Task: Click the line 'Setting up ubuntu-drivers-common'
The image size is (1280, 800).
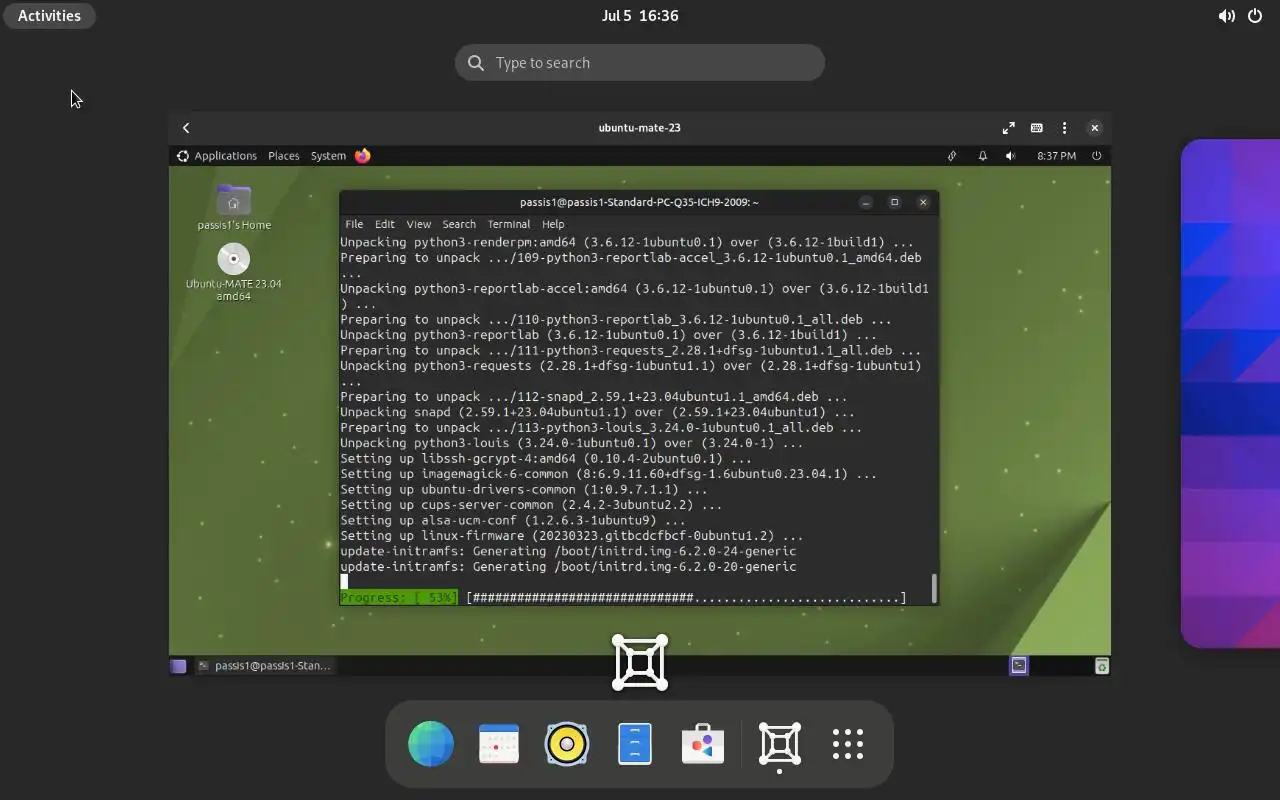Action: coord(524,490)
